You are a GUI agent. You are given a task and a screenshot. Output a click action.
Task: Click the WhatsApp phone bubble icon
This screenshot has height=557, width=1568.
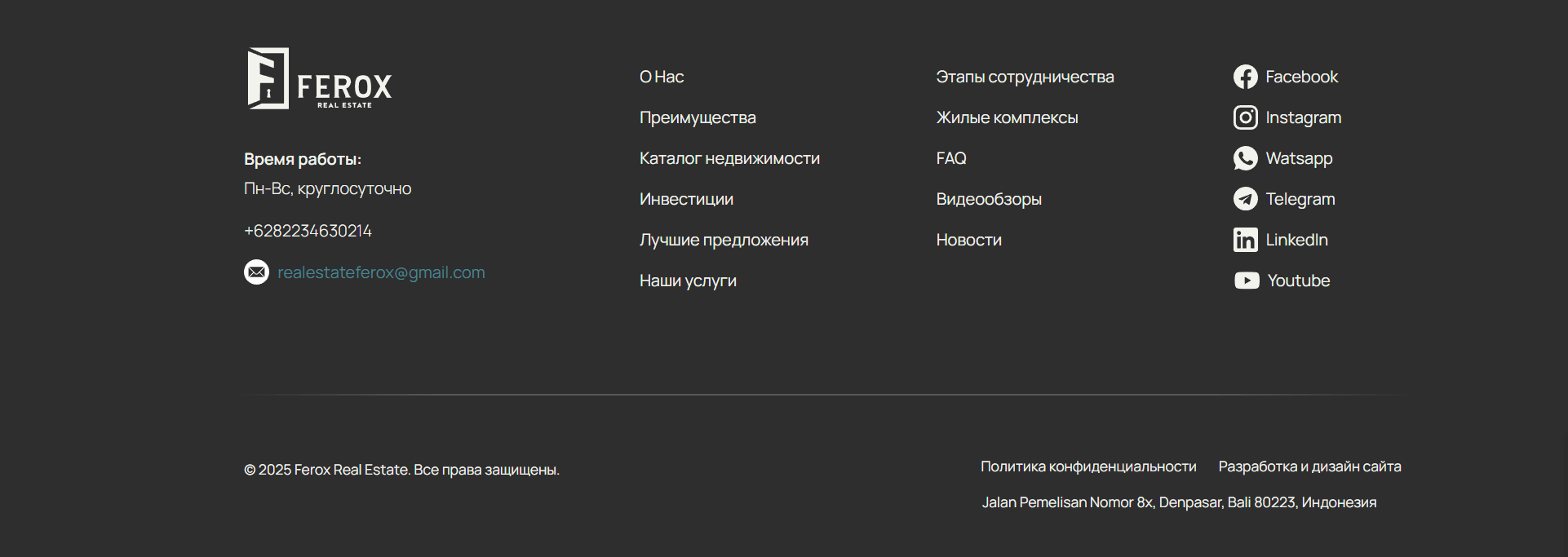(x=1245, y=158)
